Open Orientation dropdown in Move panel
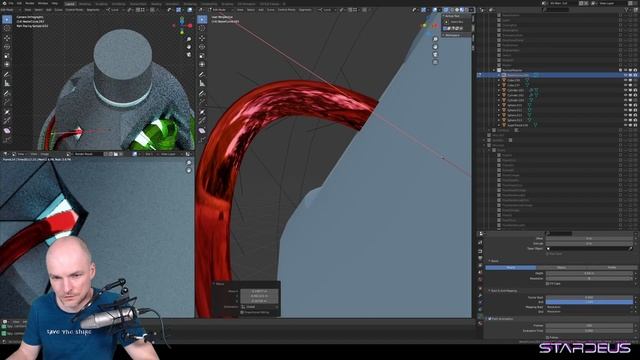 pos(260,307)
